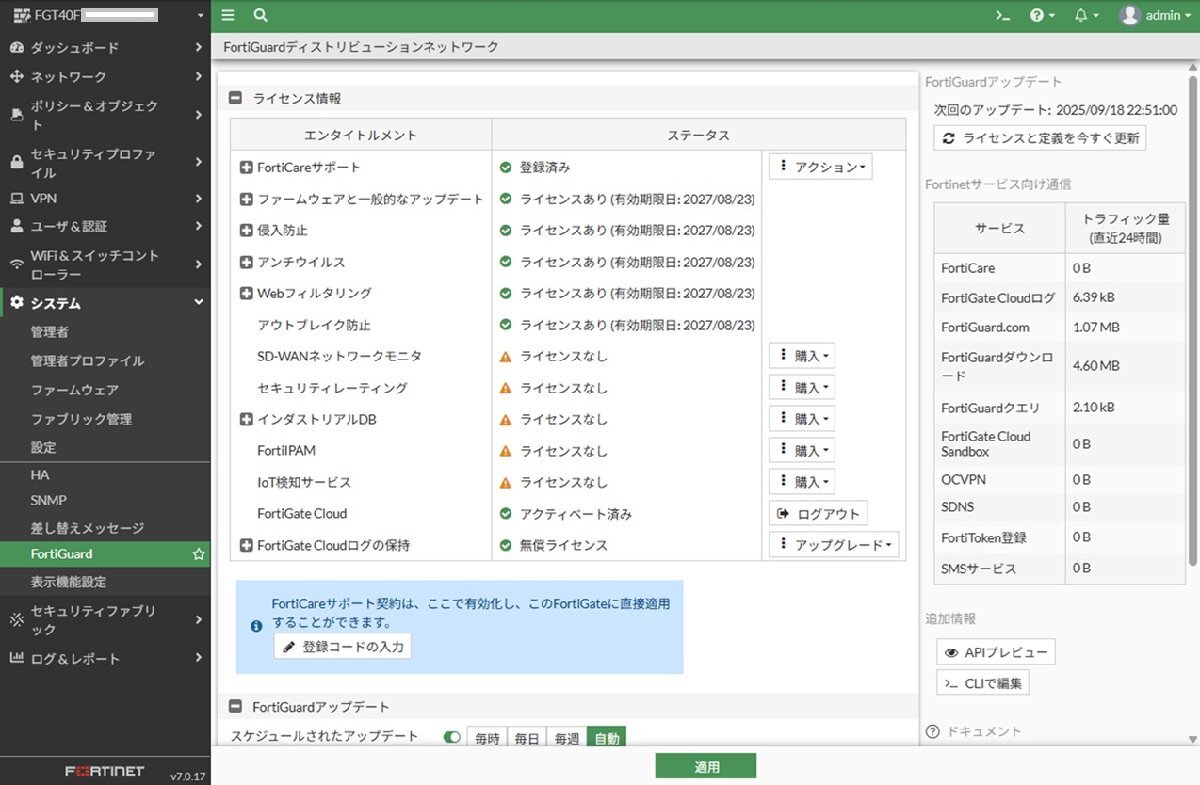
Task: Click the ライセンスと定義を今すぐ更新 button
Action: (x=1039, y=138)
